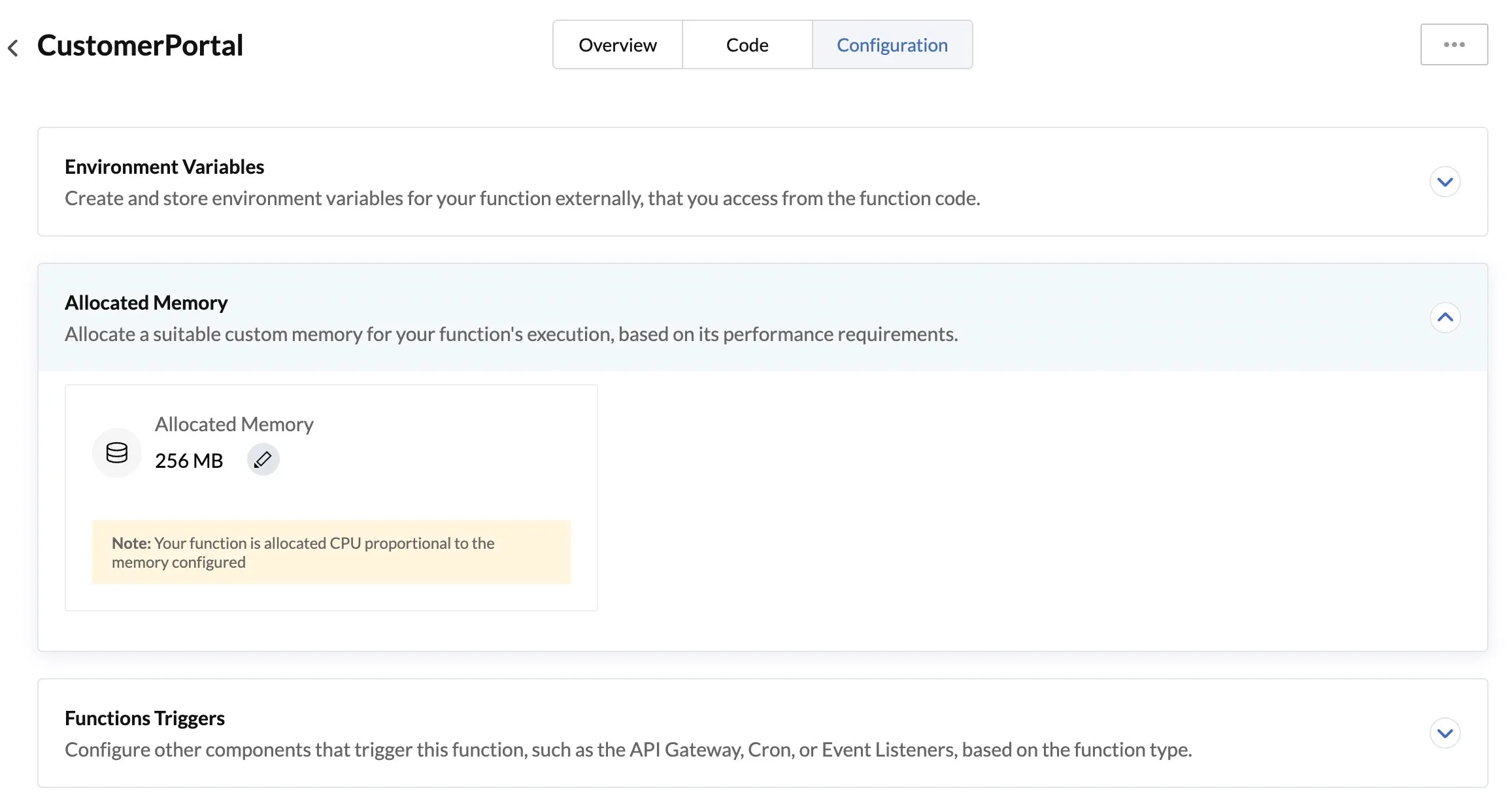Click the database stack icon for Allocated Memory
Image resolution: width=1512 pixels, height=801 pixels.
click(x=117, y=453)
